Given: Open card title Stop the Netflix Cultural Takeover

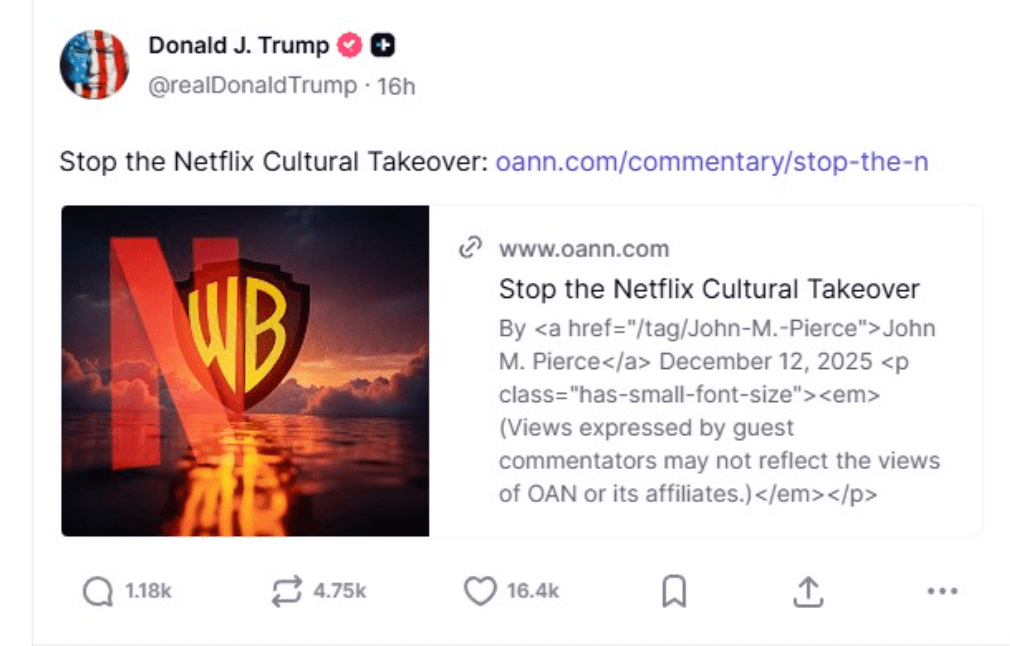Looking at the screenshot, I should 709,289.
